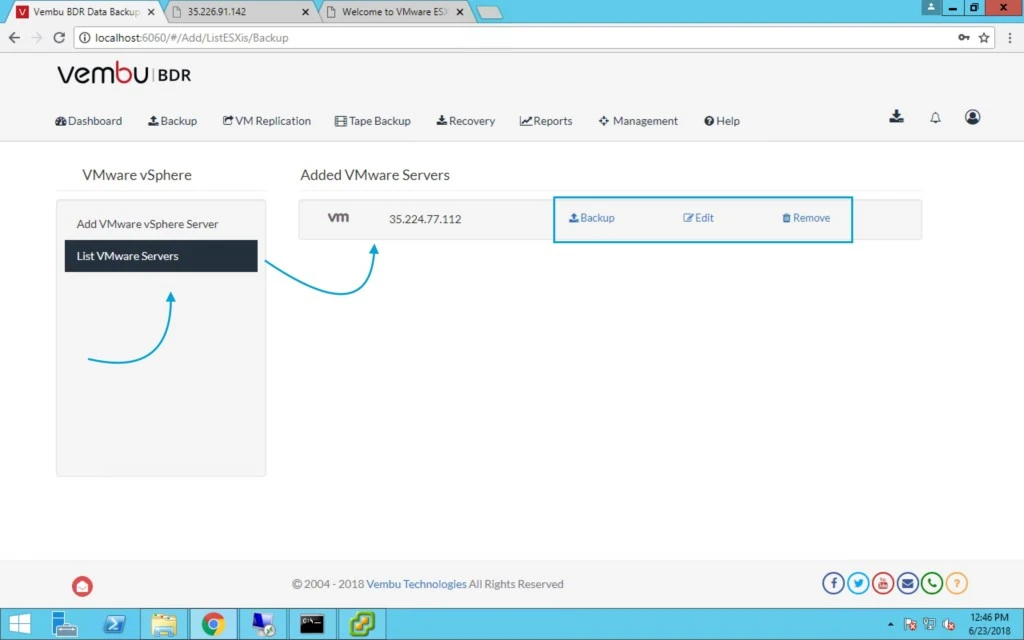Click the red chat bubble icon
This screenshot has width=1024, height=640.
point(82,586)
